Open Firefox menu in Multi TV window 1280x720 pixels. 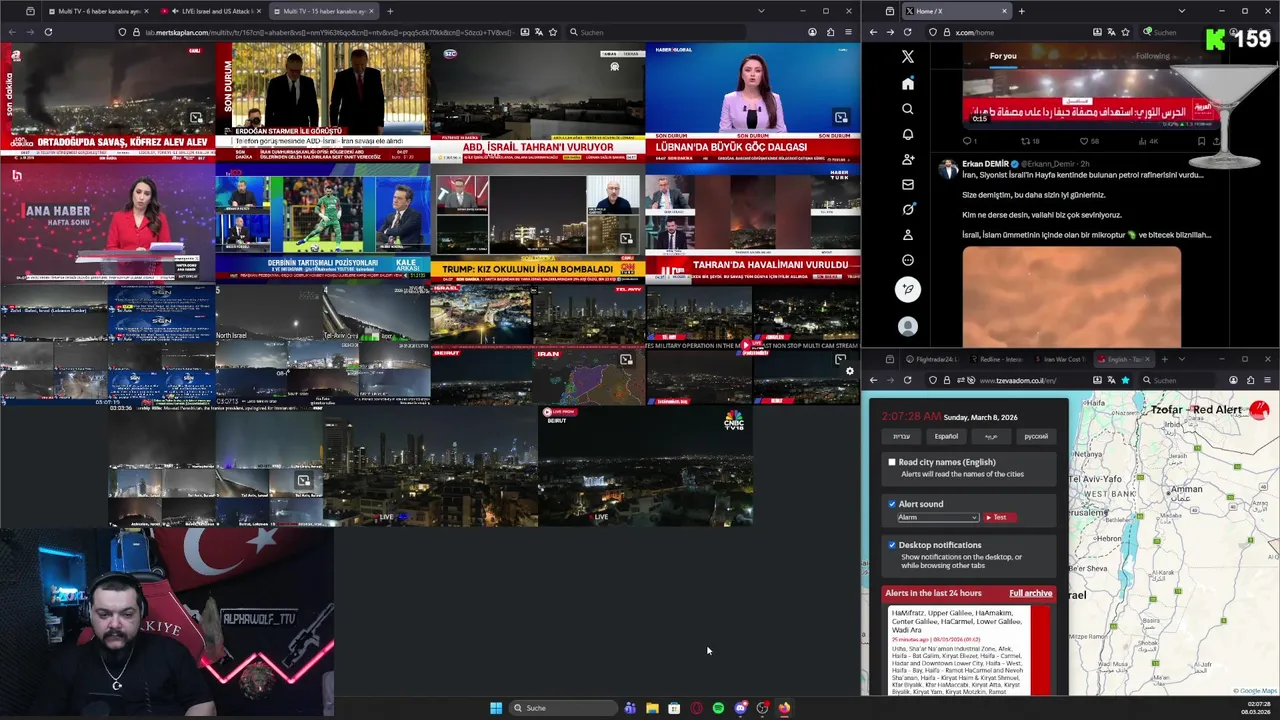pos(848,32)
